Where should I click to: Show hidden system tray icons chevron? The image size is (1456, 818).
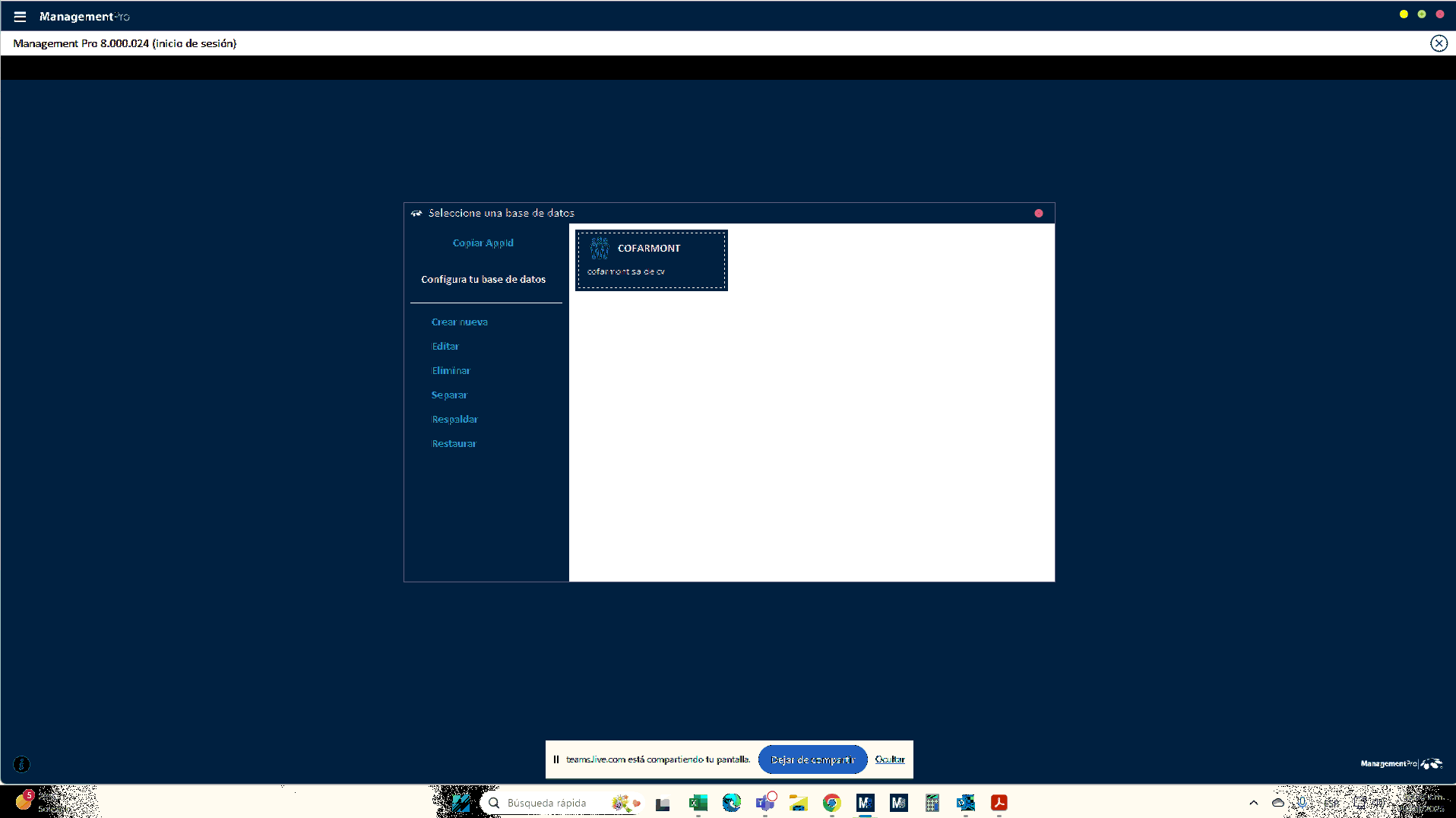point(1253,803)
